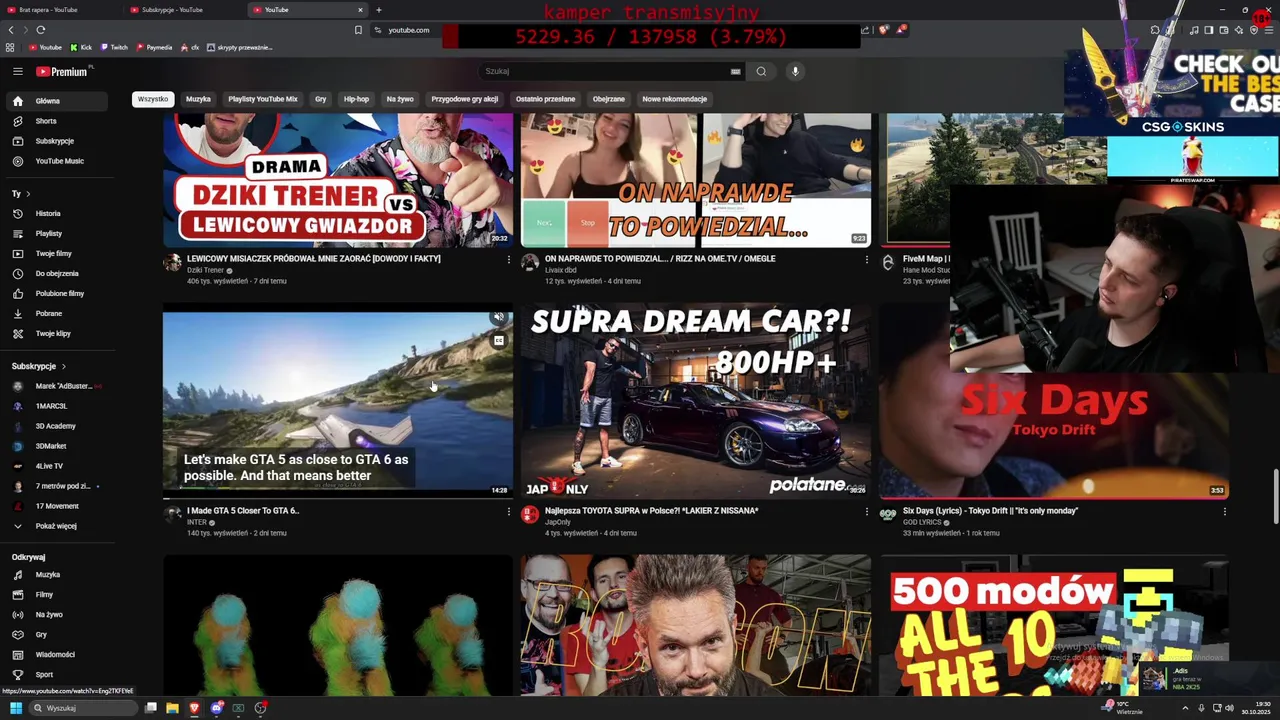Open the on-screen keyboard icon in search box

pyautogui.click(x=735, y=71)
